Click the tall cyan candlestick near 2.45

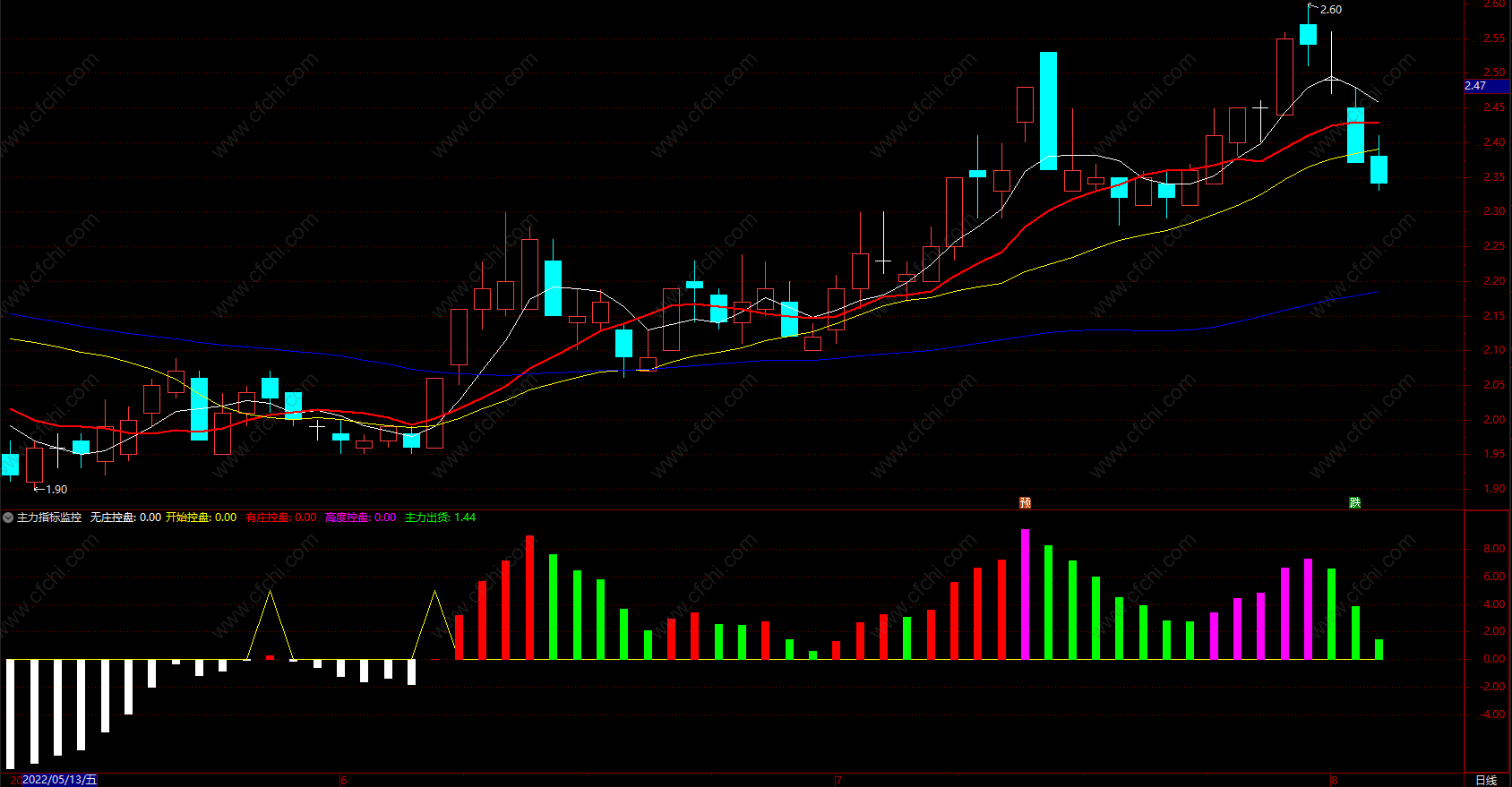tap(1048, 111)
